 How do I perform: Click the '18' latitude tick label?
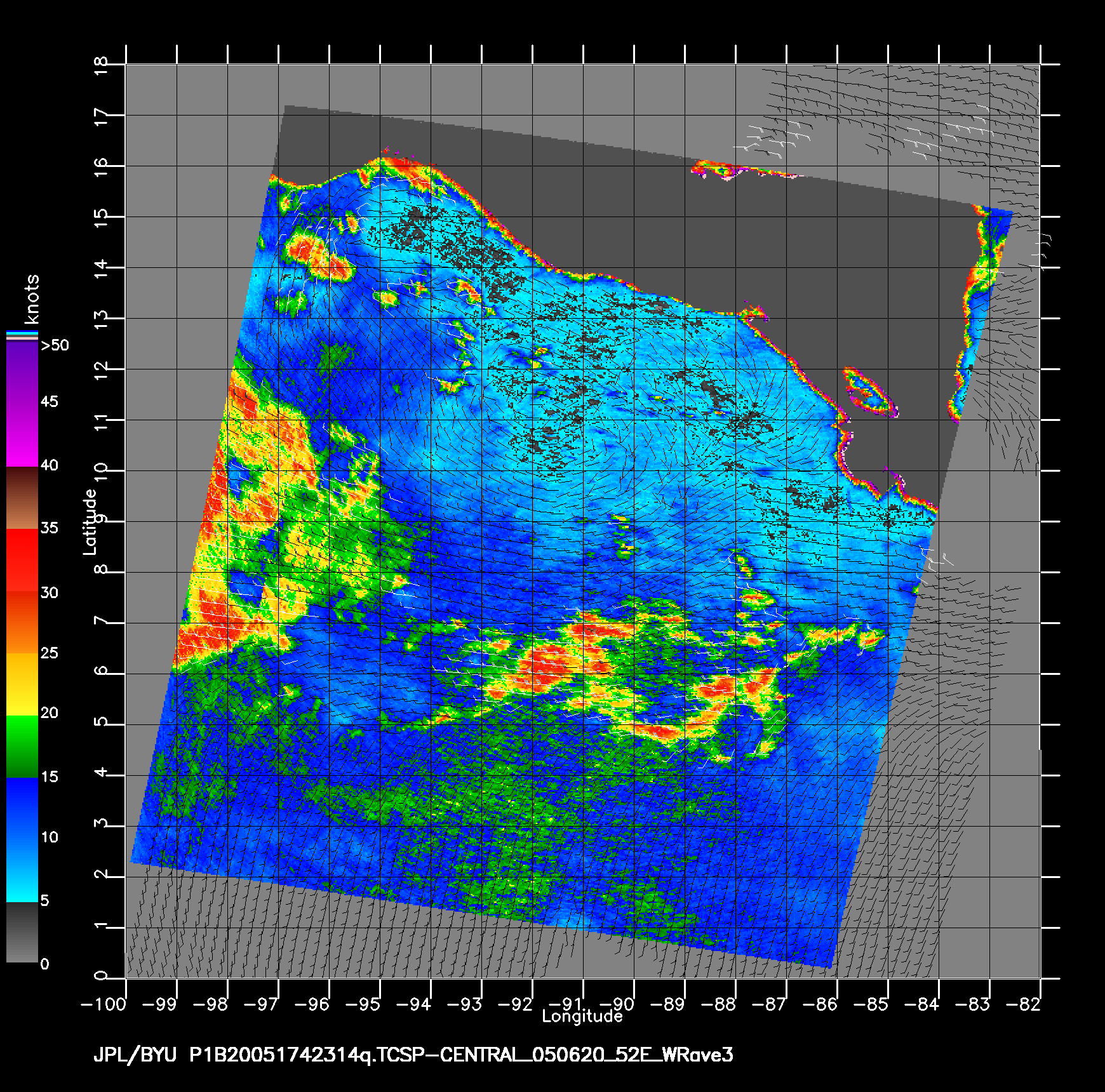pyautogui.click(x=102, y=65)
